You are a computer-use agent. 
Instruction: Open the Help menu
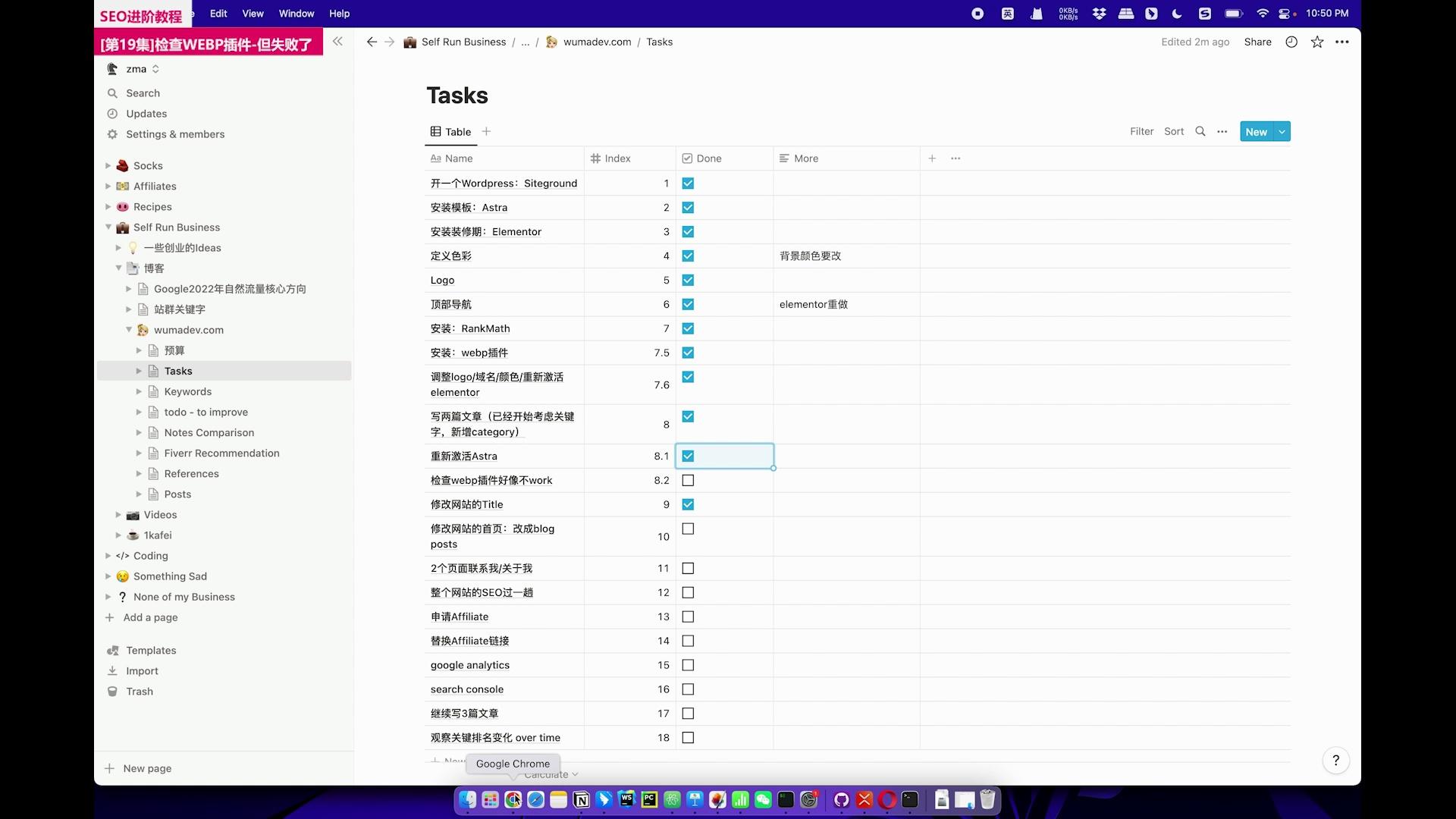(339, 13)
